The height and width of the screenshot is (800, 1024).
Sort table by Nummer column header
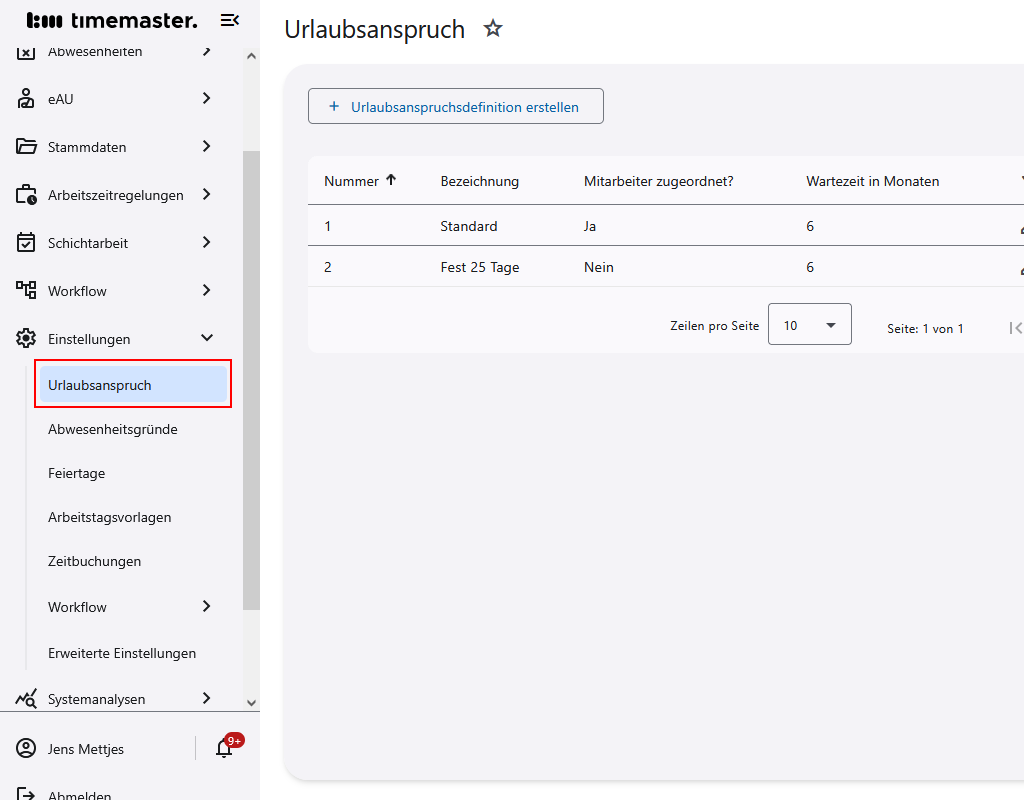(352, 181)
